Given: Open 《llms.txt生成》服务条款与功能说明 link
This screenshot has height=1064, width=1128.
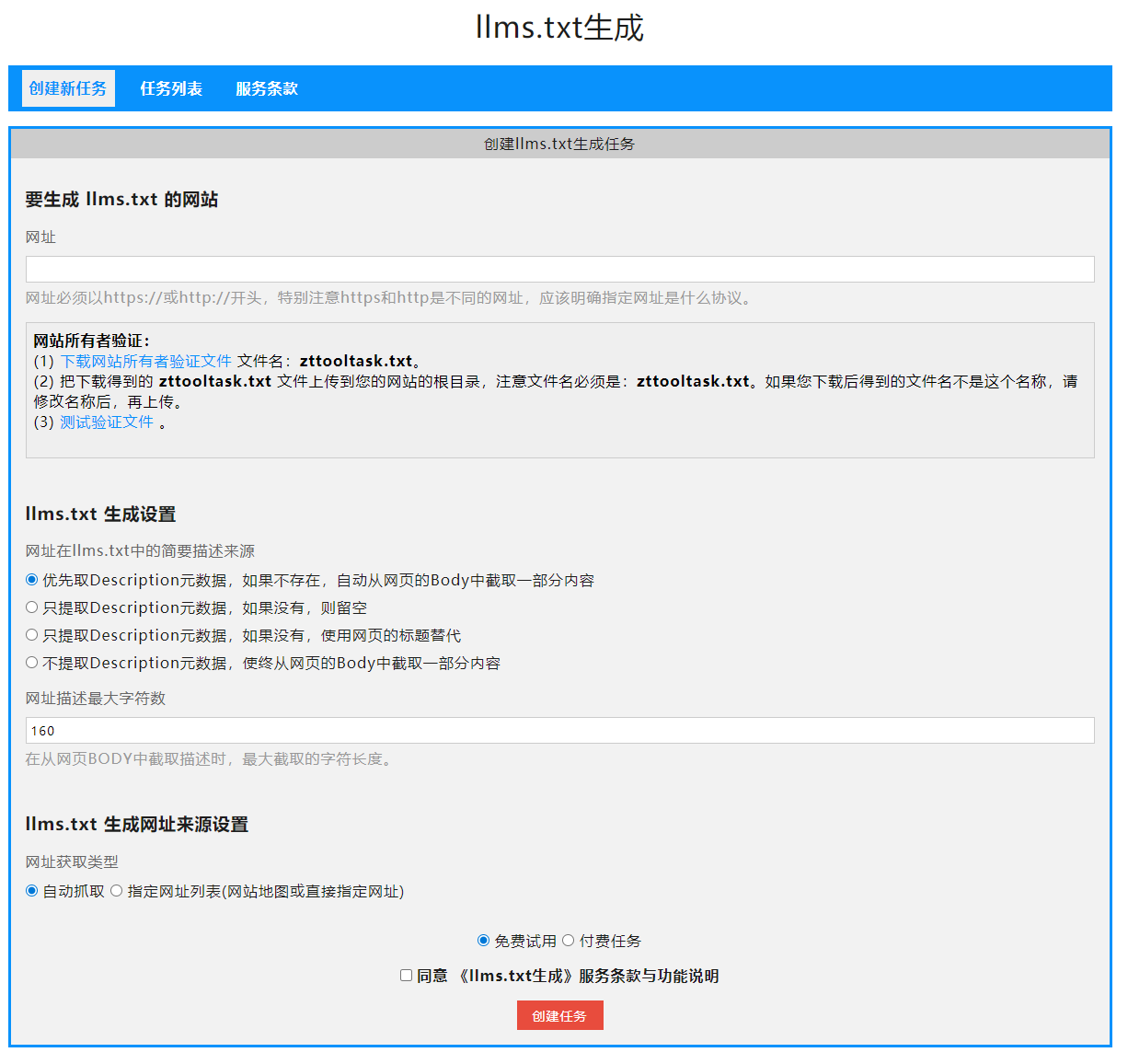Looking at the screenshot, I should pyautogui.click(x=587, y=976).
